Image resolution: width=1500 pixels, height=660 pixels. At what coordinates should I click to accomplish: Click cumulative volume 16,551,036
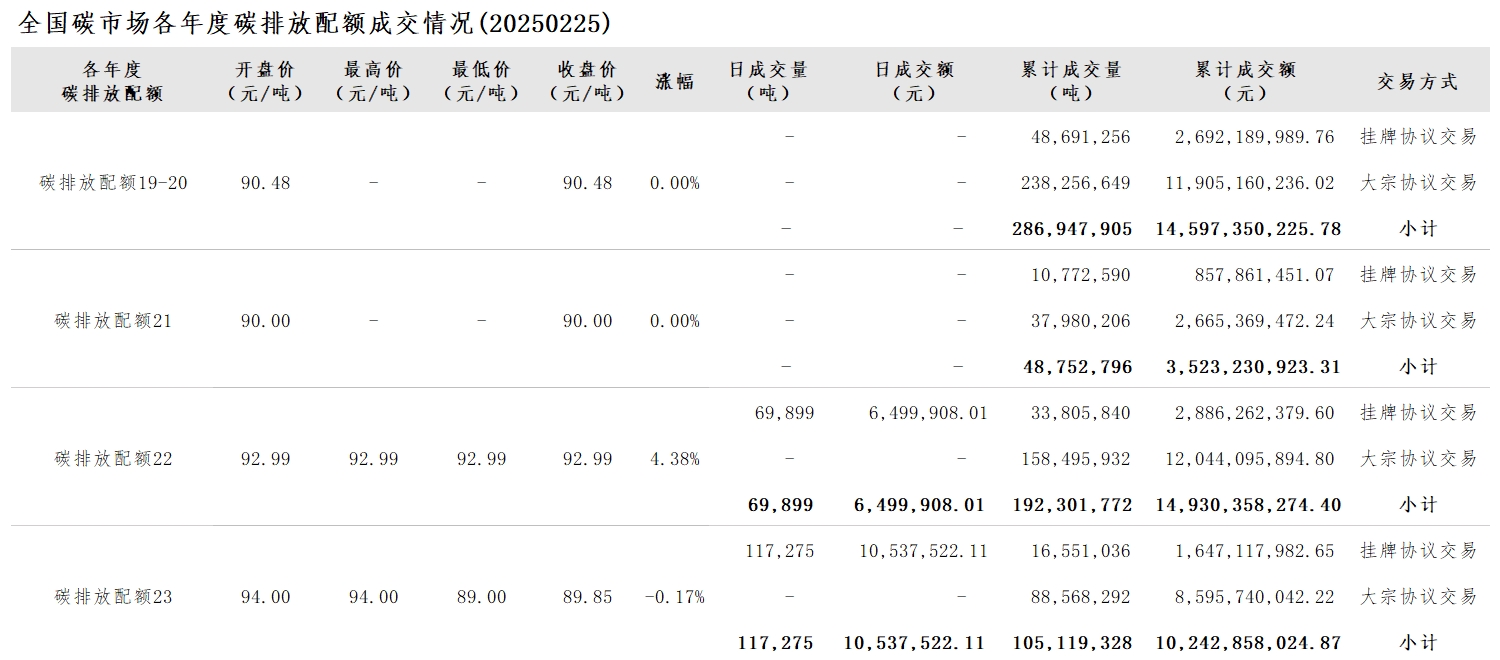click(1081, 551)
